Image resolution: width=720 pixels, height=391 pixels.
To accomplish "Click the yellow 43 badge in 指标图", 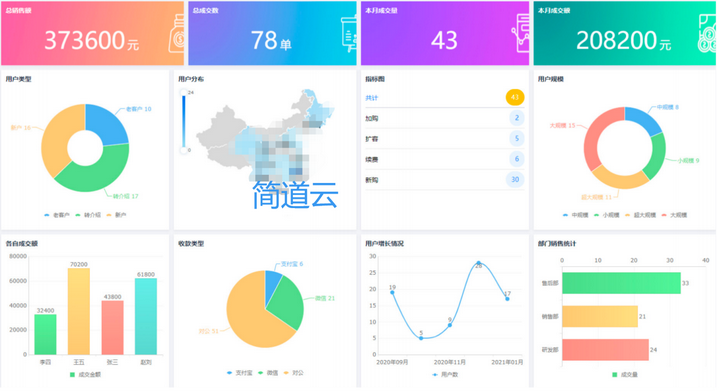I will pos(515,97).
